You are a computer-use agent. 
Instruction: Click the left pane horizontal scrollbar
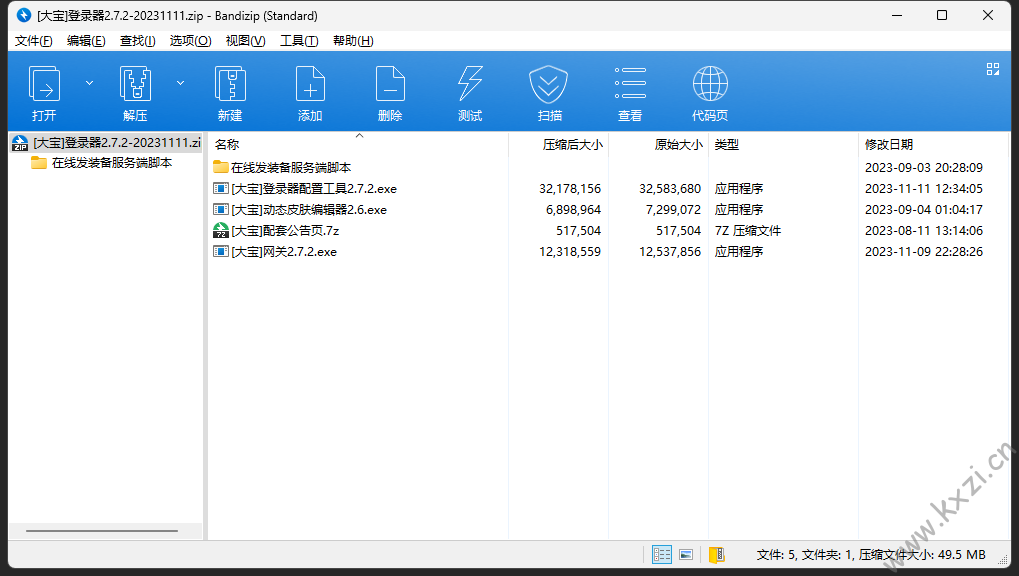pyautogui.click(x=102, y=531)
